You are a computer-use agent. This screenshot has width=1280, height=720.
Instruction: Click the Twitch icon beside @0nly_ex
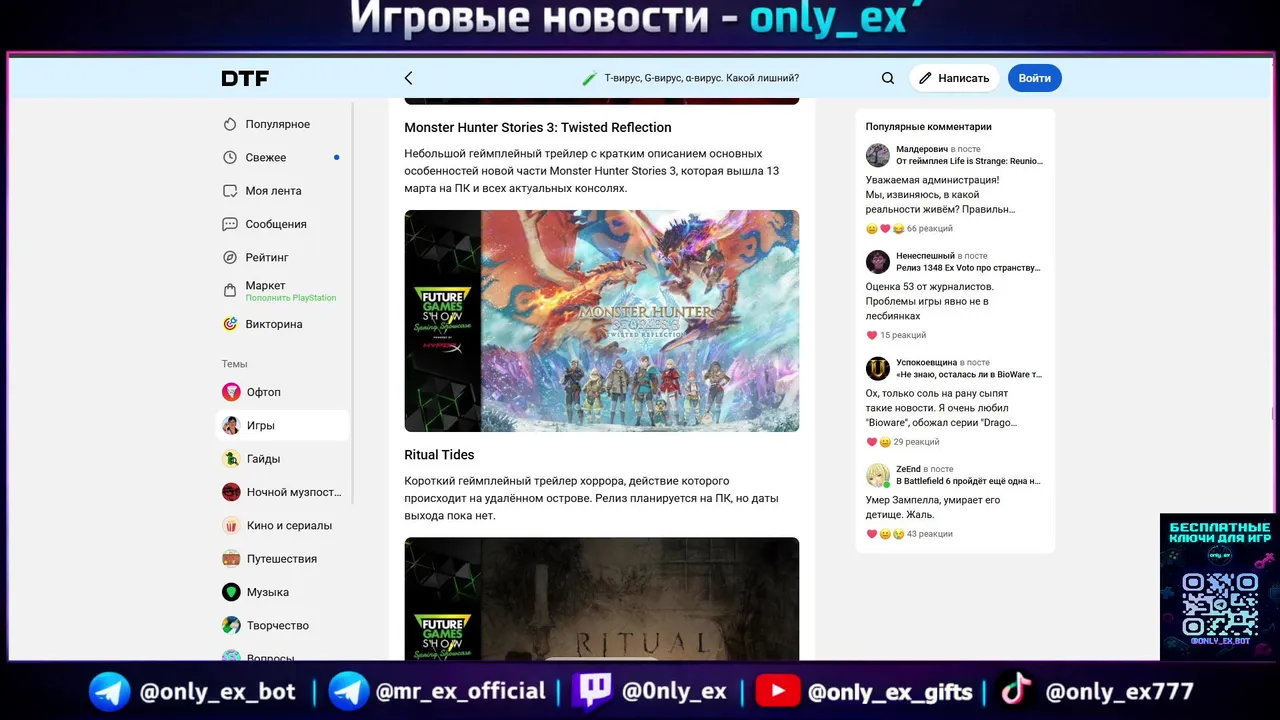point(591,691)
